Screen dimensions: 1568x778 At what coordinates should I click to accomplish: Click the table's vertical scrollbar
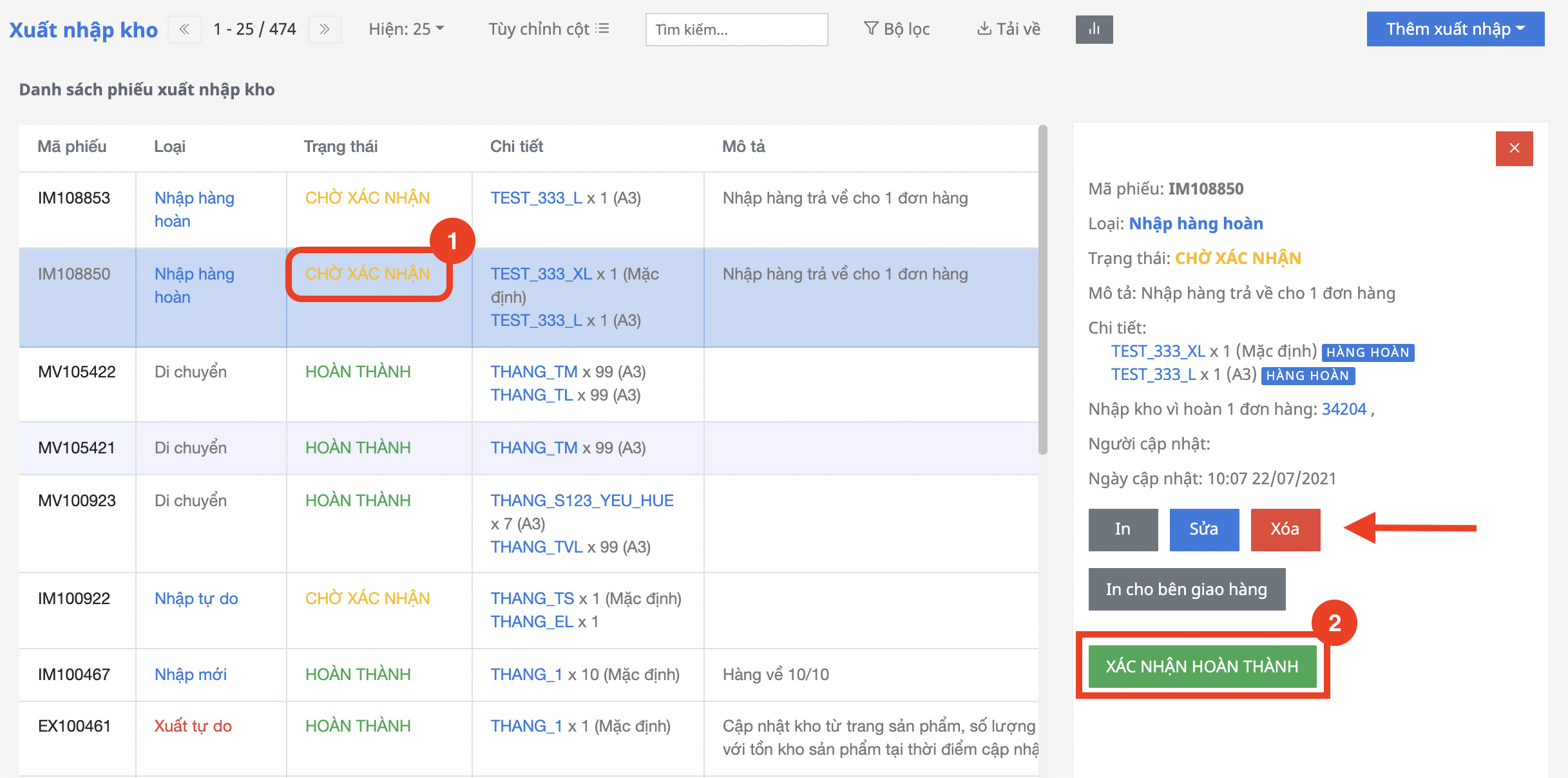[1042, 290]
